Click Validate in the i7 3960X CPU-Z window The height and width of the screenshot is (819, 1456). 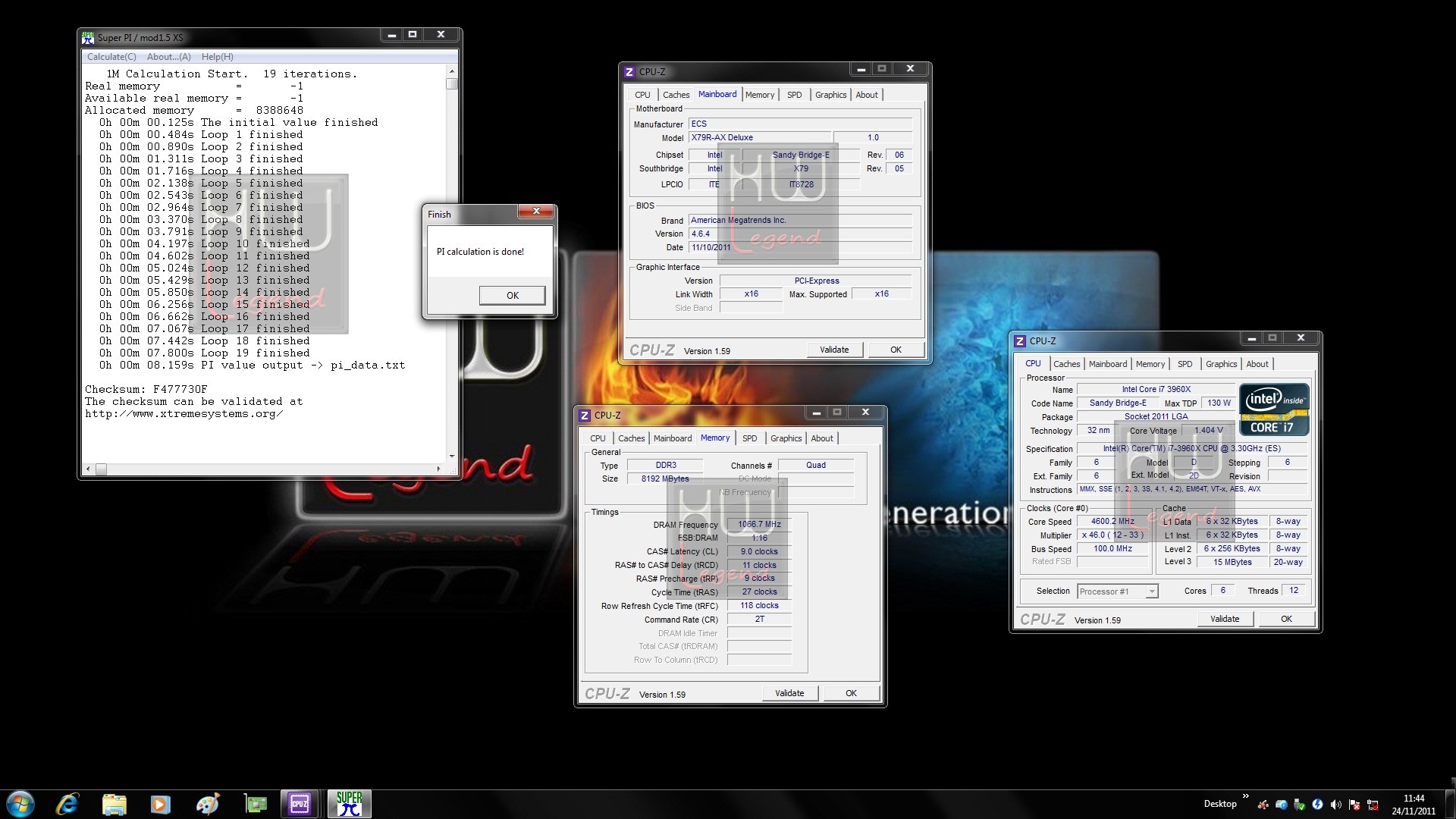1225,619
